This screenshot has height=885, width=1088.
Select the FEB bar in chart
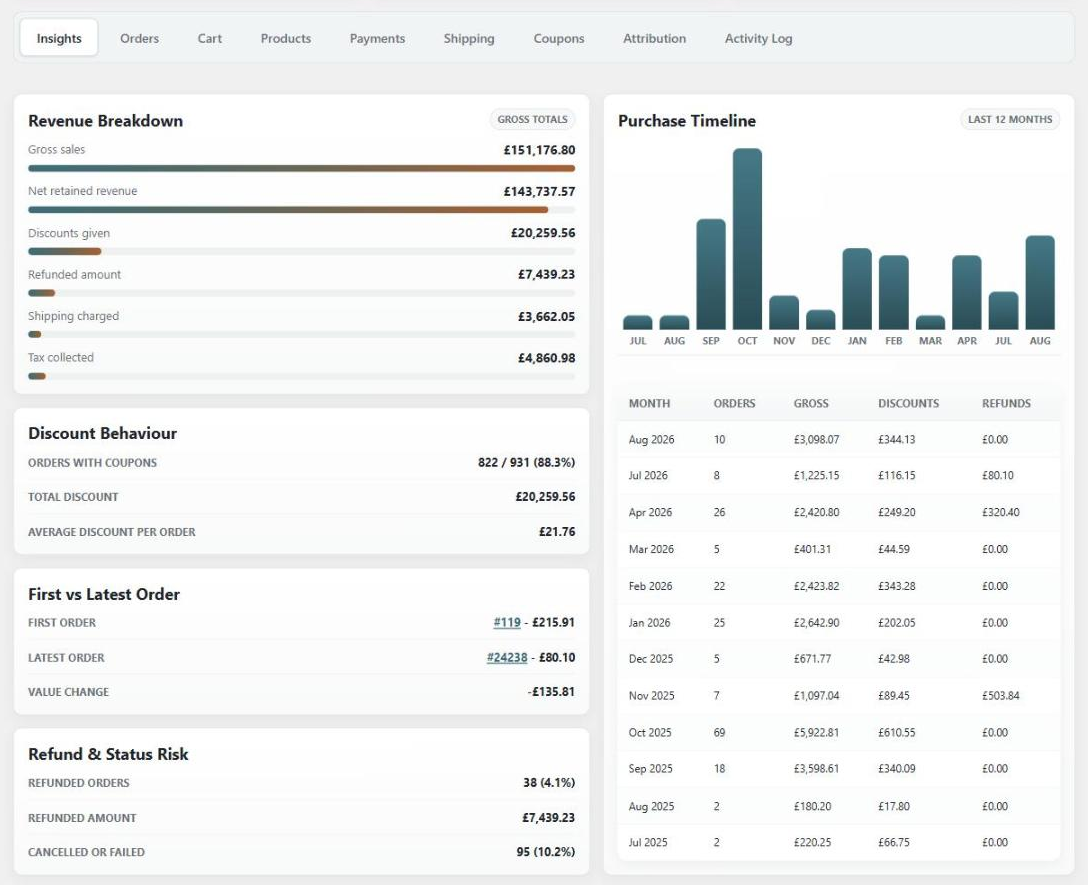894,292
